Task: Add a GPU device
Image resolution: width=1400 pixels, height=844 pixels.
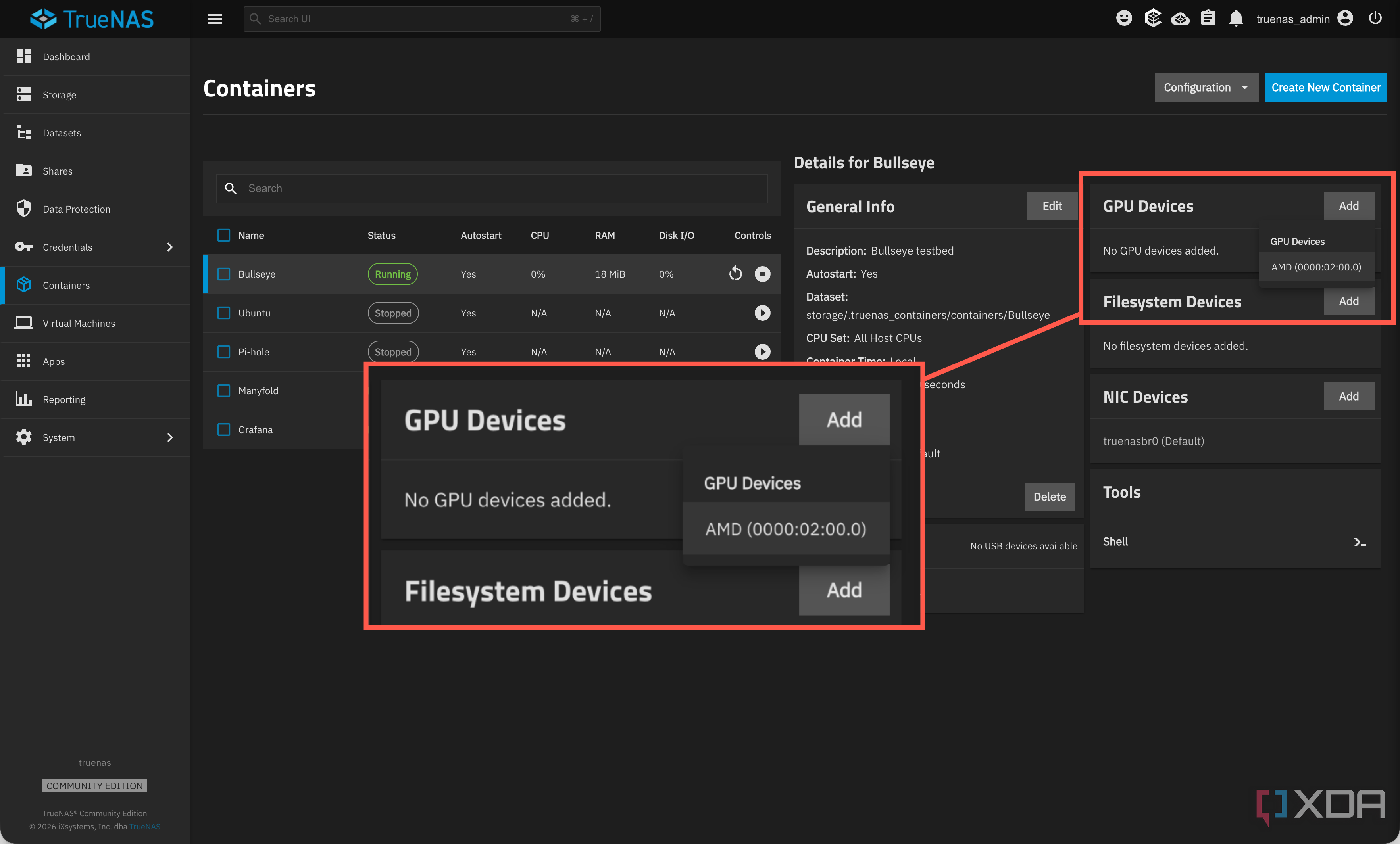Action: click(x=1348, y=205)
